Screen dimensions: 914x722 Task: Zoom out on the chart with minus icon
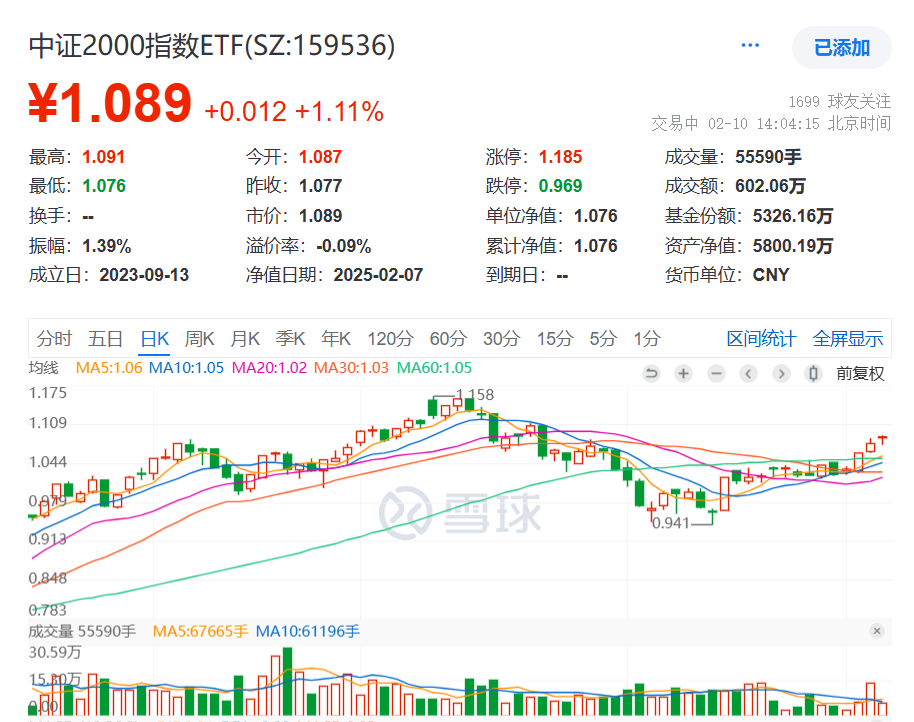(x=716, y=373)
